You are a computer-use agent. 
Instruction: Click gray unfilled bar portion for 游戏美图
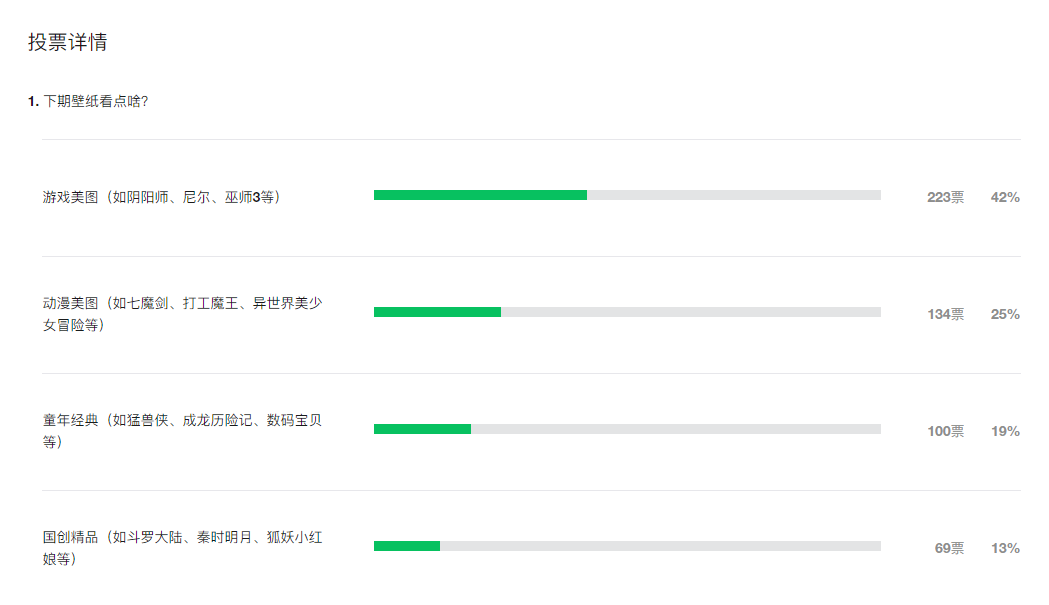point(733,195)
